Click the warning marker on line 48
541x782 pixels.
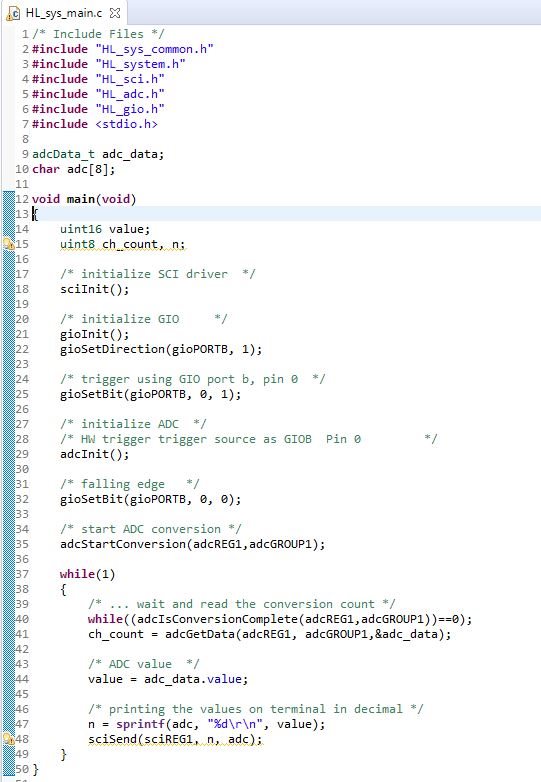(x=8, y=739)
